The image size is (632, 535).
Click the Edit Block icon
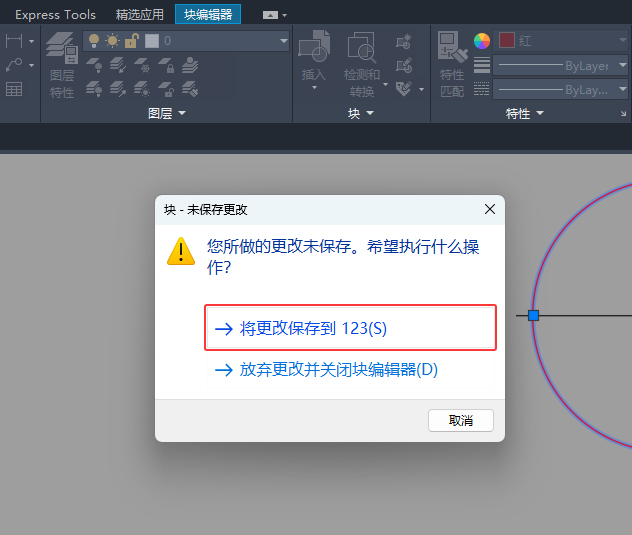[x=403, y=65]
